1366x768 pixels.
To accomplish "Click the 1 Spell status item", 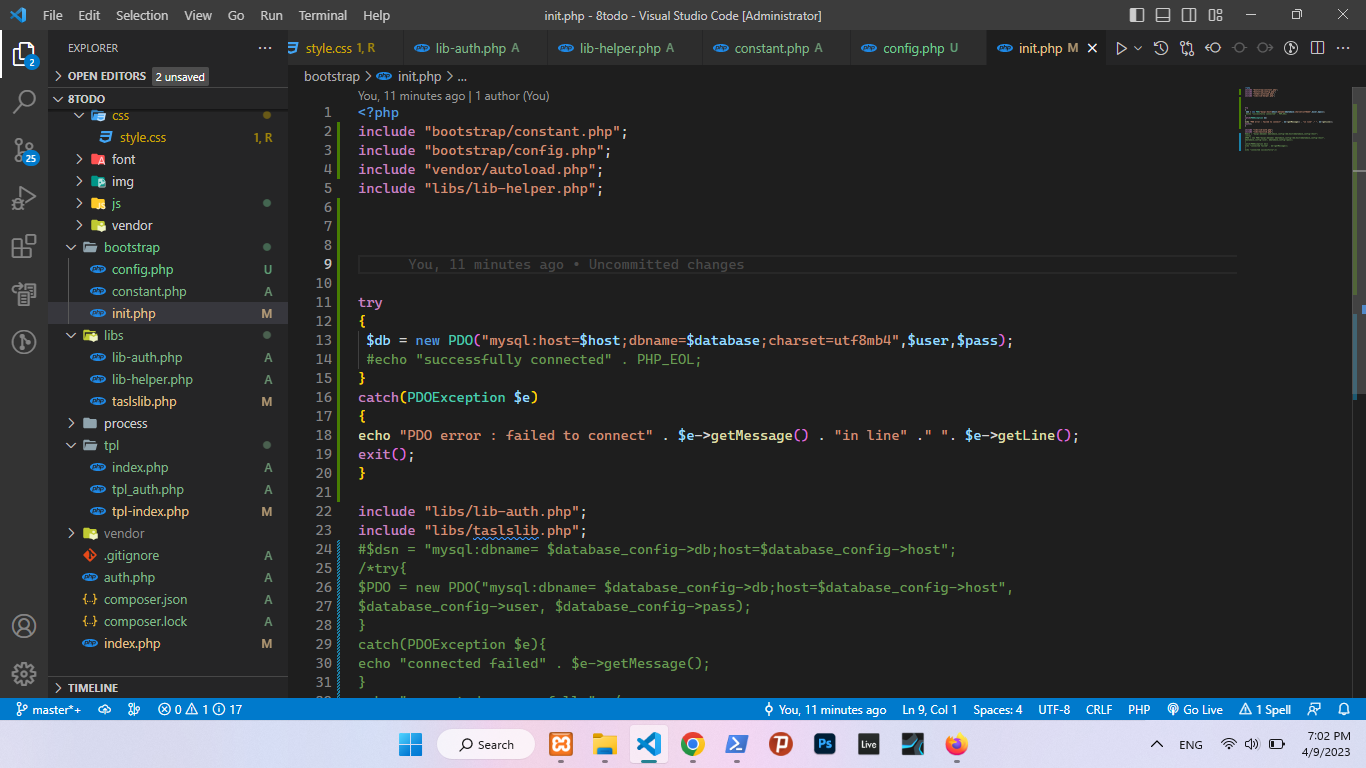I will [x=1265, y=709].
